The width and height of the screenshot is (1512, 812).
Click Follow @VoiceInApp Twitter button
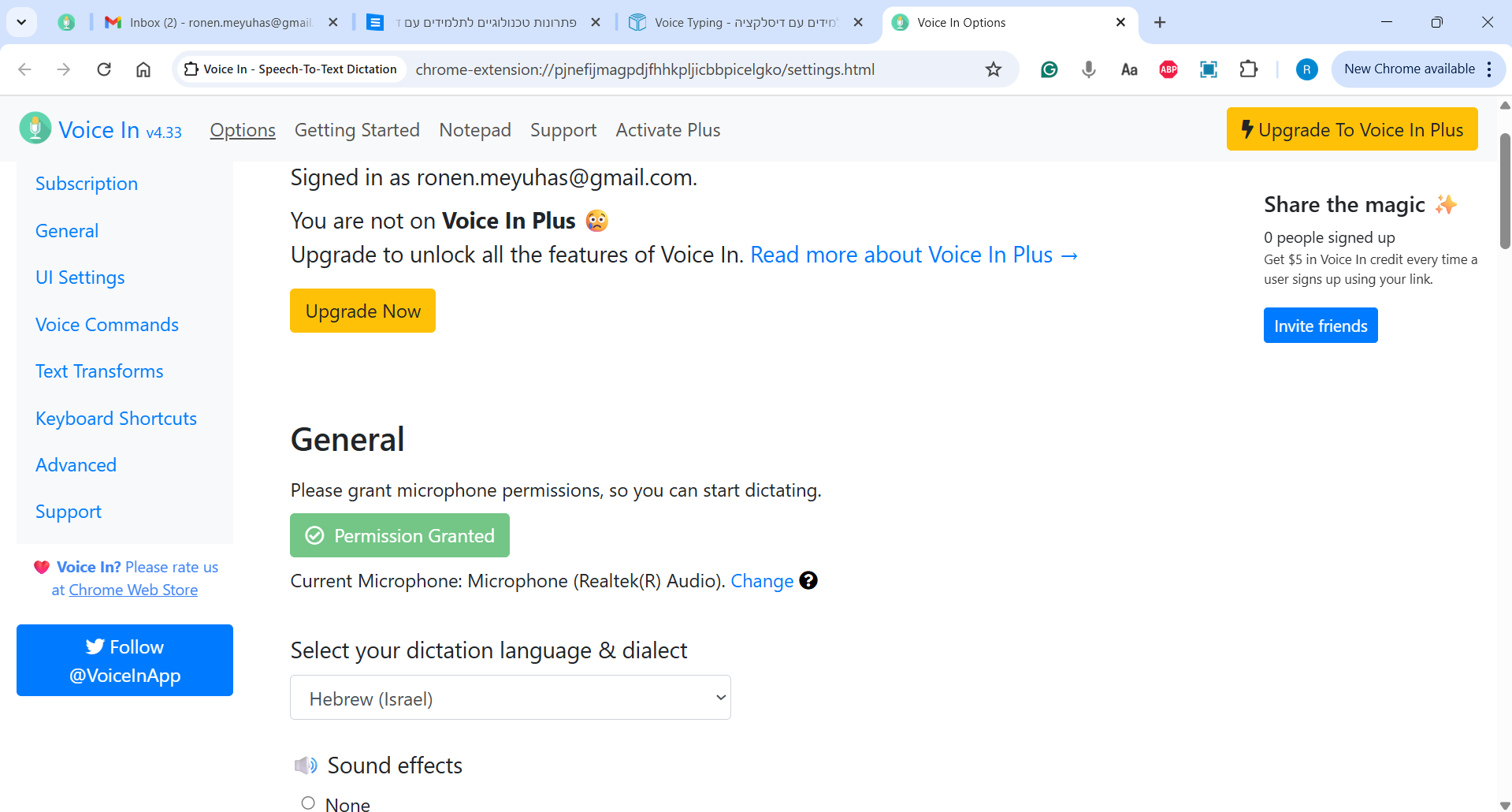[x=124, y=661]
